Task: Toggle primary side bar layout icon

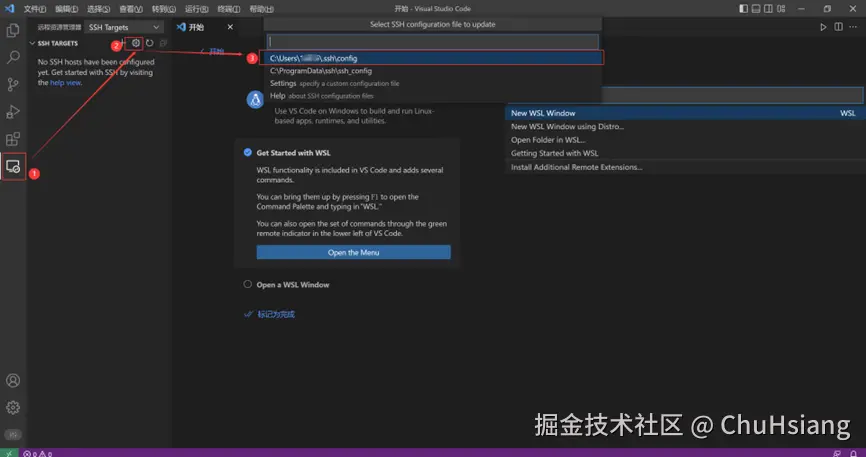Action: (x=743, y=8)
